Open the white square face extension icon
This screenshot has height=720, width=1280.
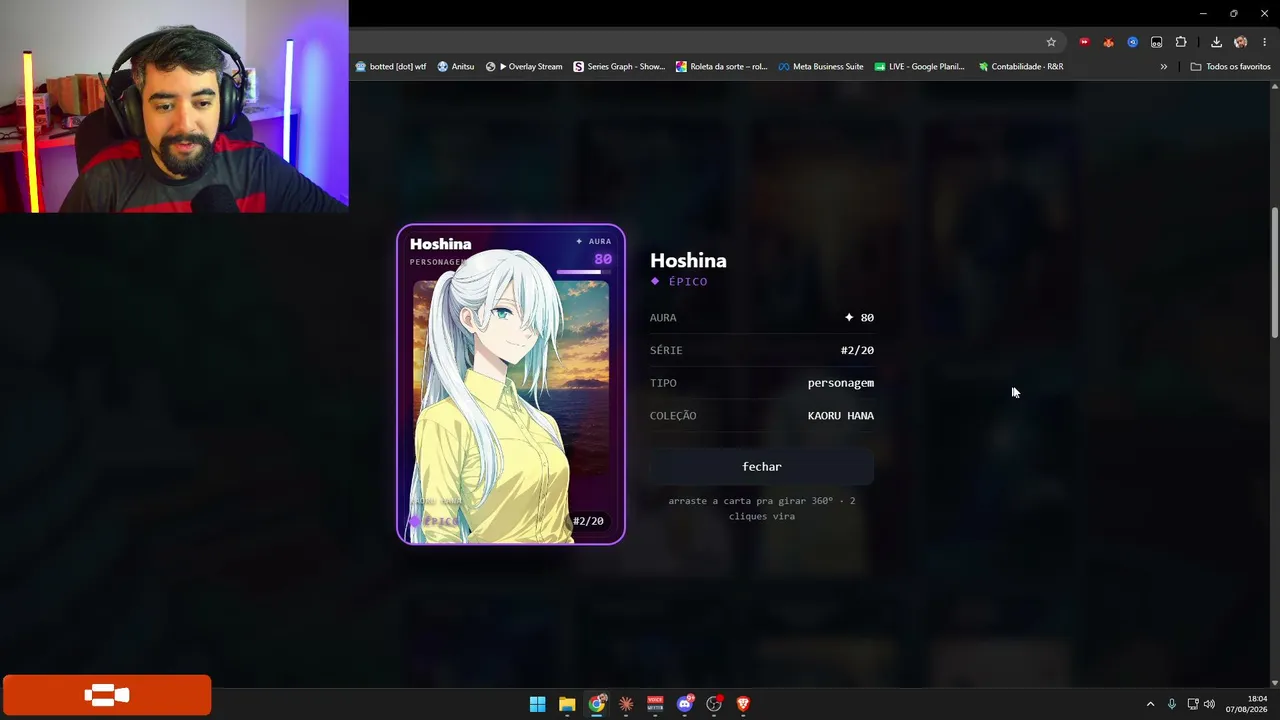(1156, 42)
